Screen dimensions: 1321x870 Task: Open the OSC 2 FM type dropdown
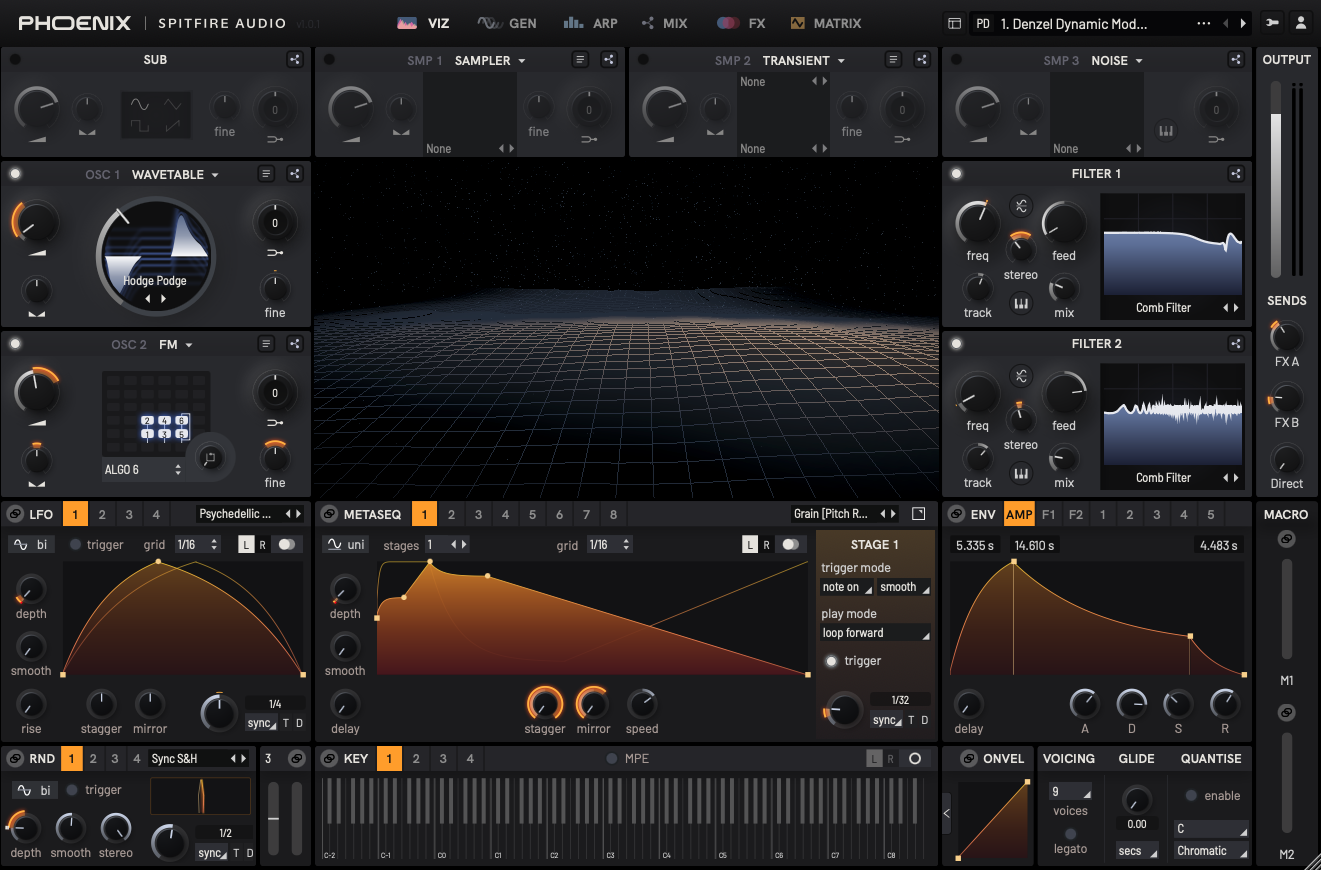click(x=176, y=345)
